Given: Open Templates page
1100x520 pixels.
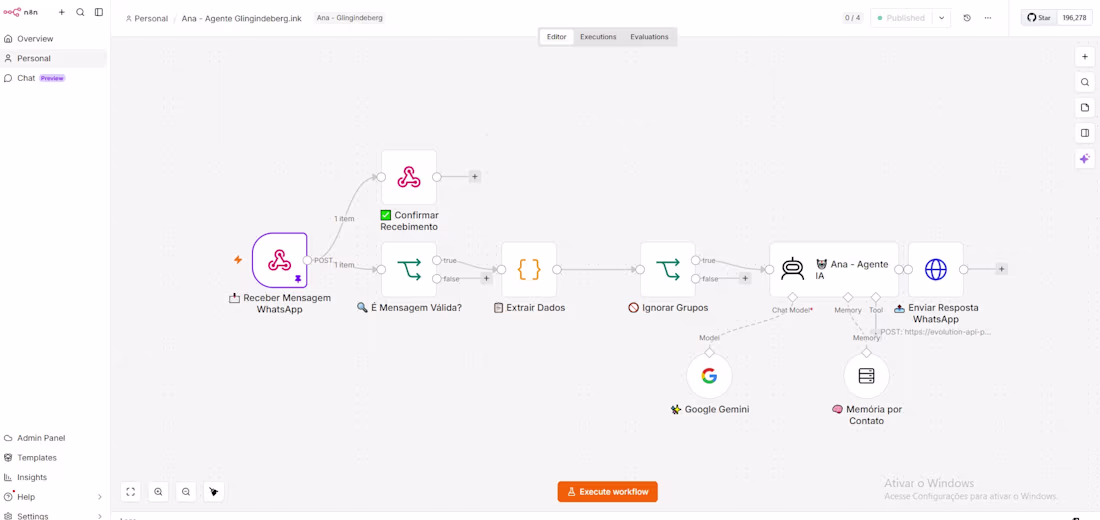Looking at the screenshot, I should [55, 458].
